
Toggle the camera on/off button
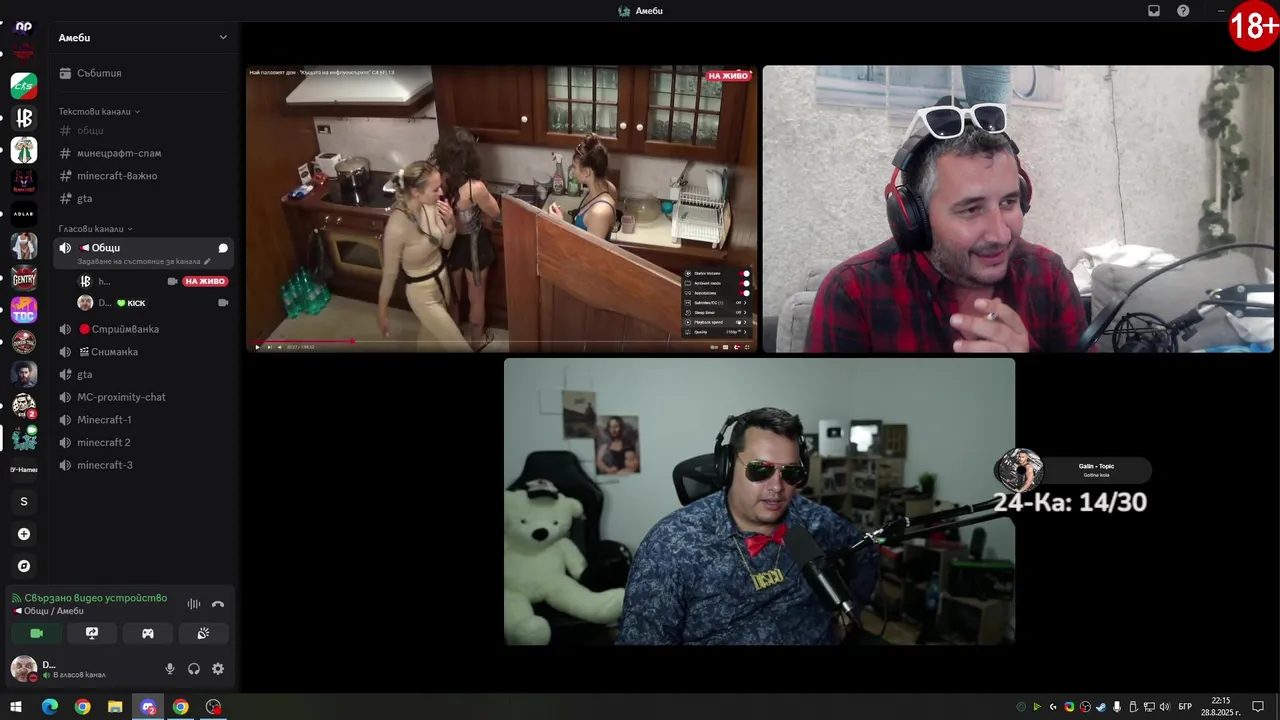pos(37,633)
